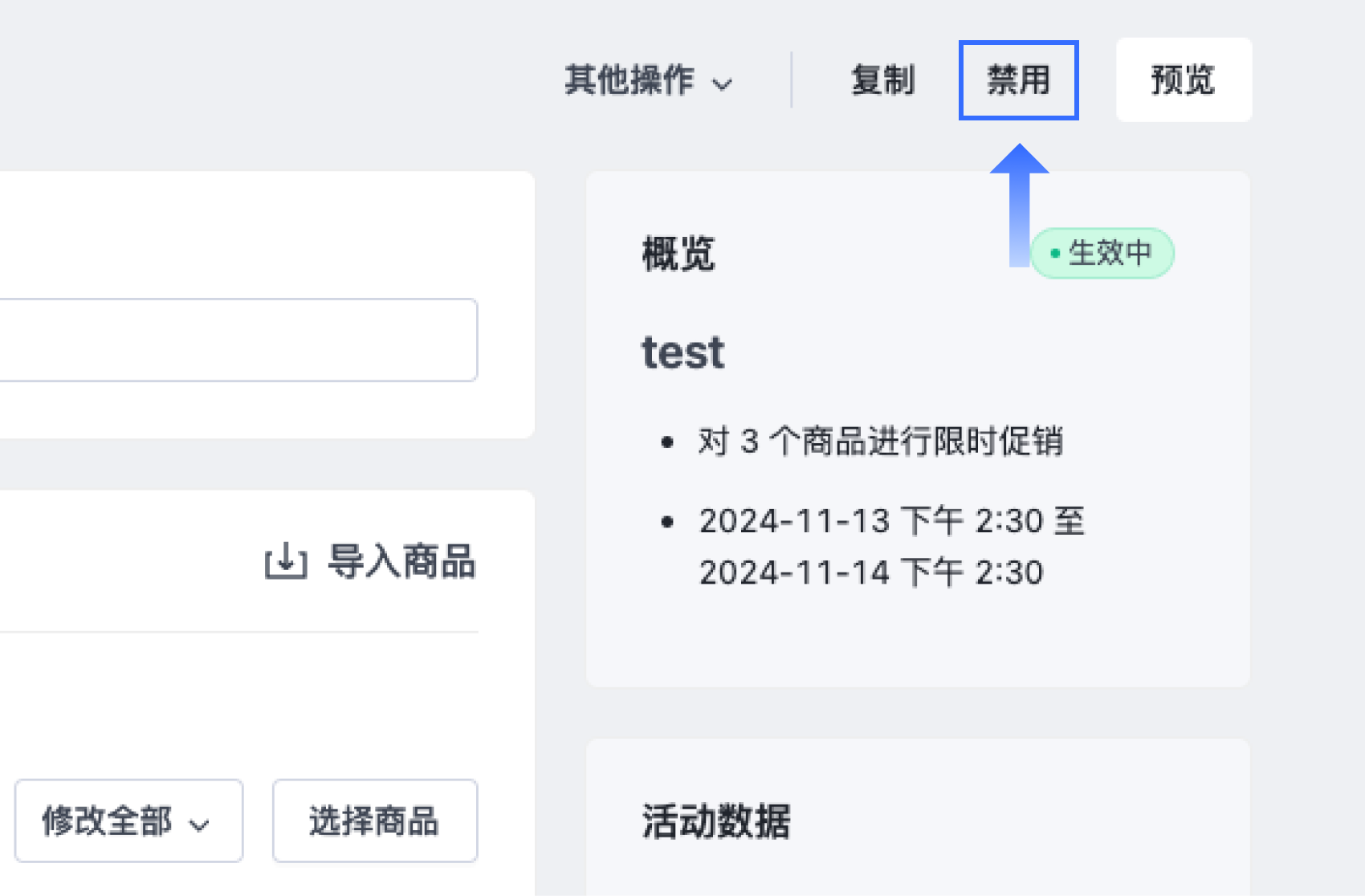Image resolution: width=1365 pixels, height=896 pixels.
Task: Select the promotion title 'test'
Action: pyautogui.click(x=683, y=352)
